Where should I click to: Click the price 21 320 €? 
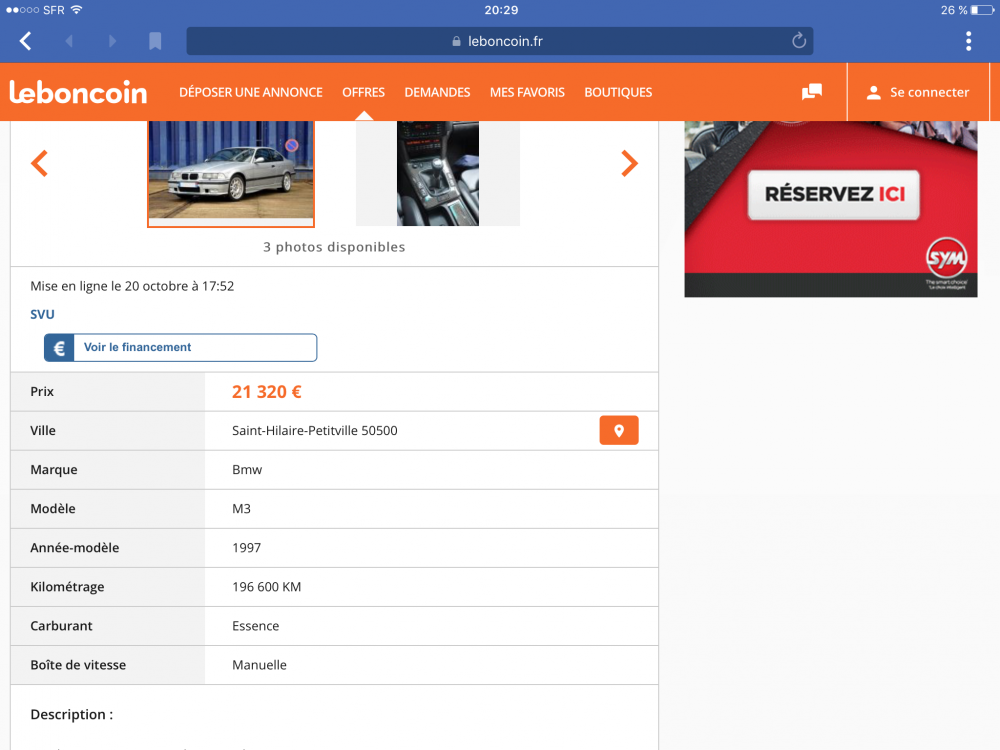pos(267,392)
